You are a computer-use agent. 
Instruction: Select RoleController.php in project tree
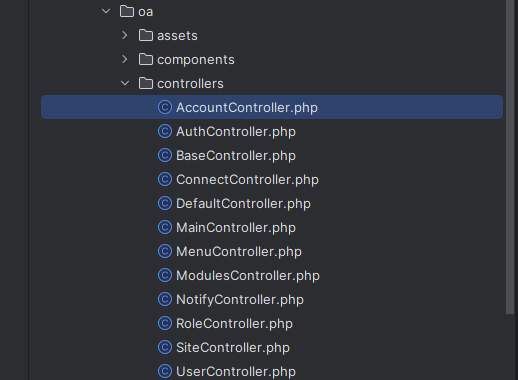(x=234, y=323)
